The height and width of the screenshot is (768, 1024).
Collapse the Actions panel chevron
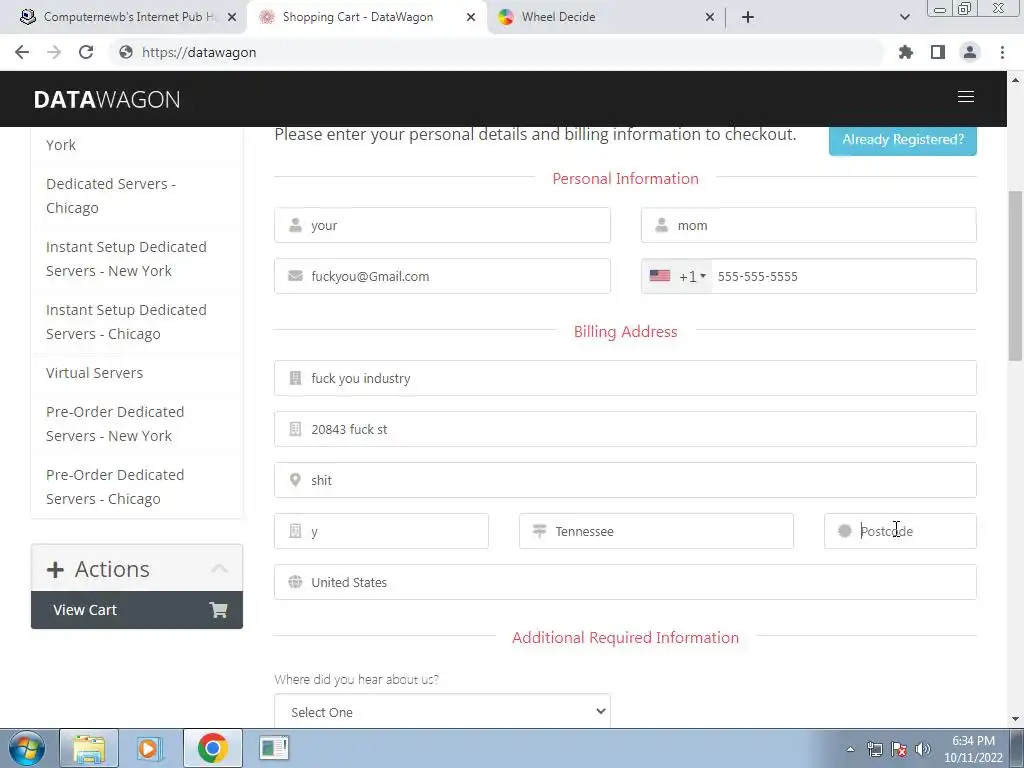point(219,569)
